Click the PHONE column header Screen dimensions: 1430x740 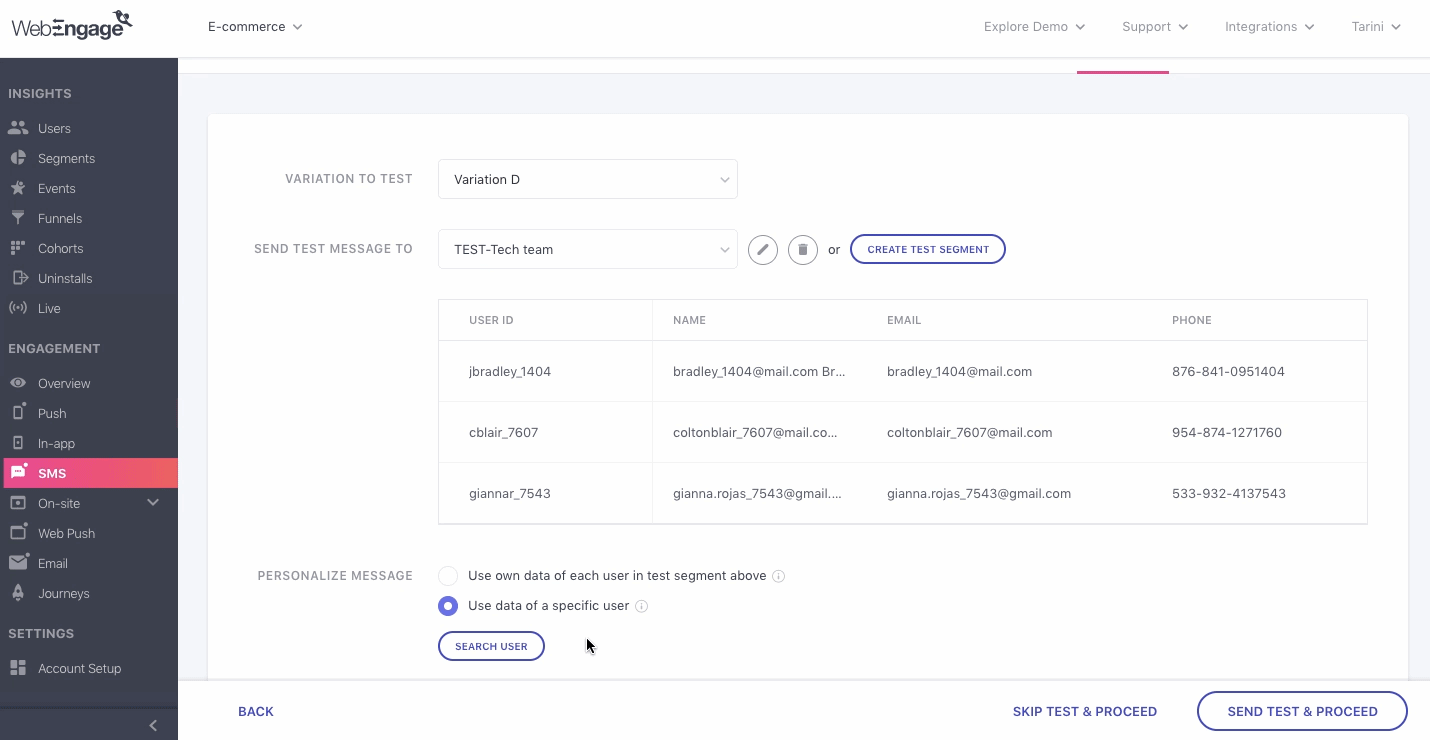coord(1191,320)
